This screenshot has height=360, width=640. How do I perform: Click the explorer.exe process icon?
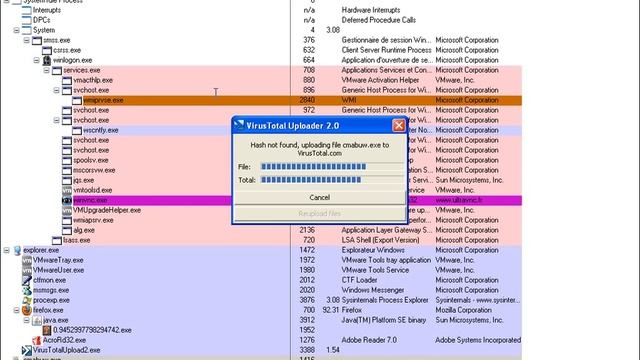[x=17, y=250]
